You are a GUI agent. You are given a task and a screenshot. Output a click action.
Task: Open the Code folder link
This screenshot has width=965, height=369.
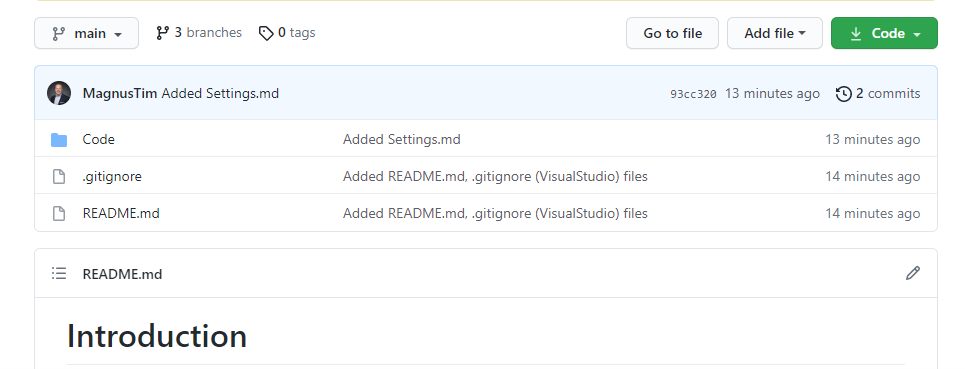click(98, 140)
